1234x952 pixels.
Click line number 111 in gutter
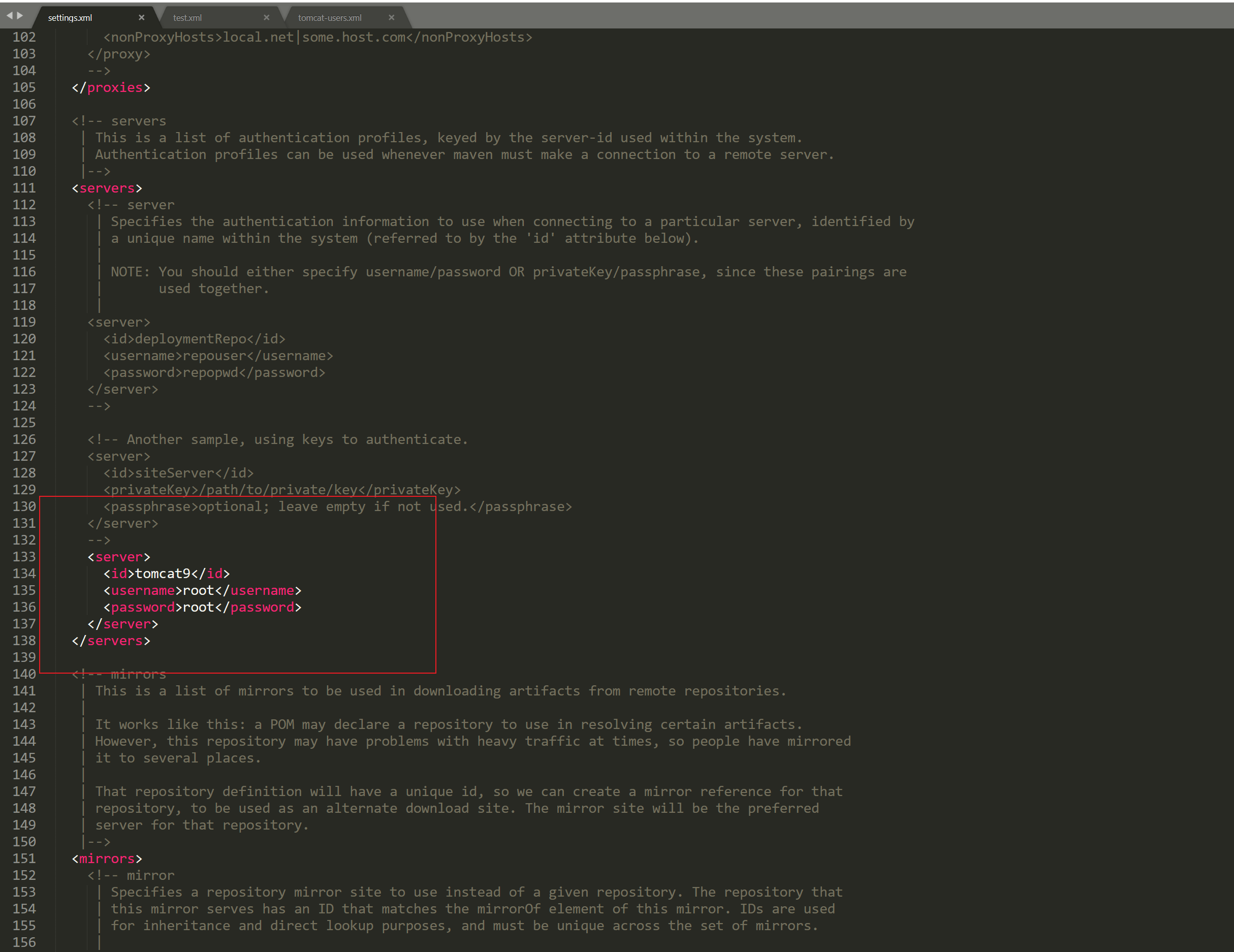[x=24, y=187]
